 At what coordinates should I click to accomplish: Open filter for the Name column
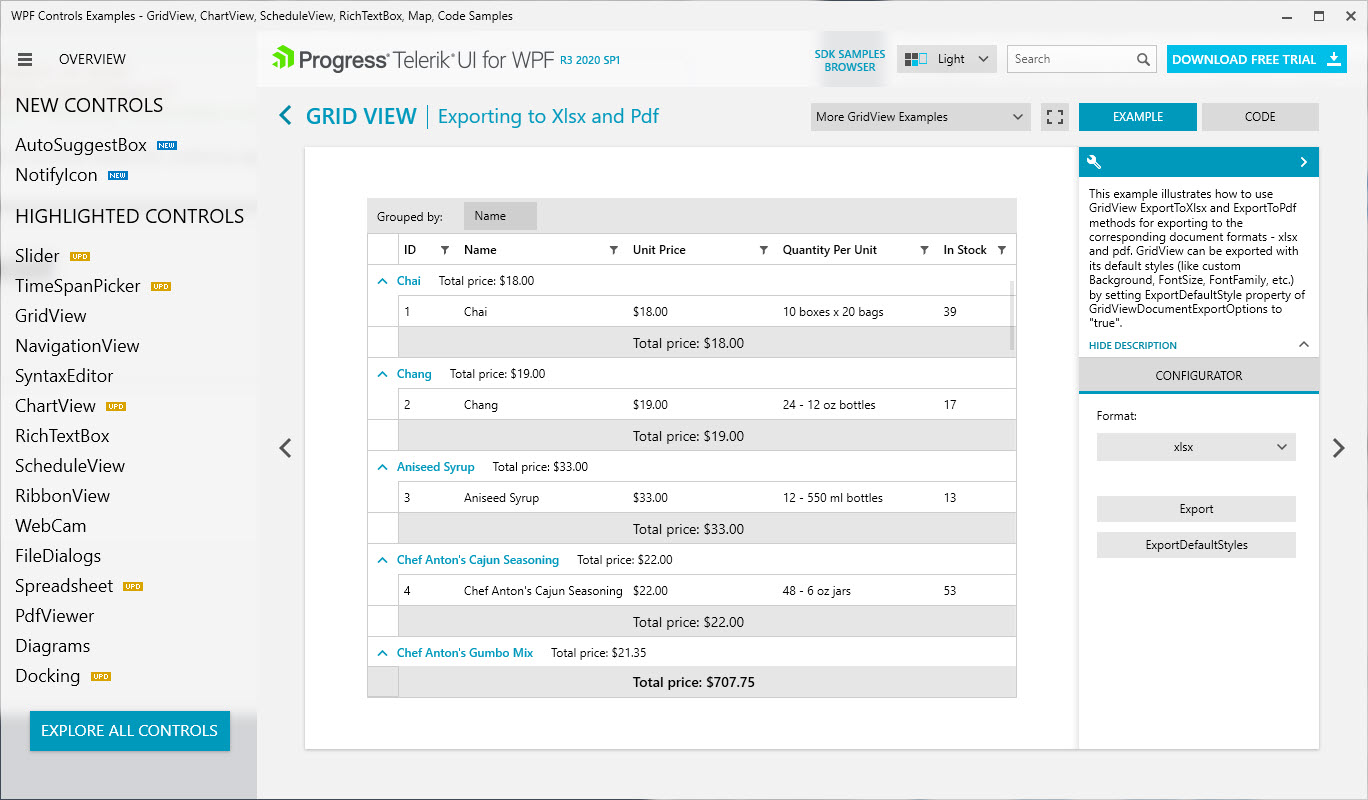pos(614,250)
